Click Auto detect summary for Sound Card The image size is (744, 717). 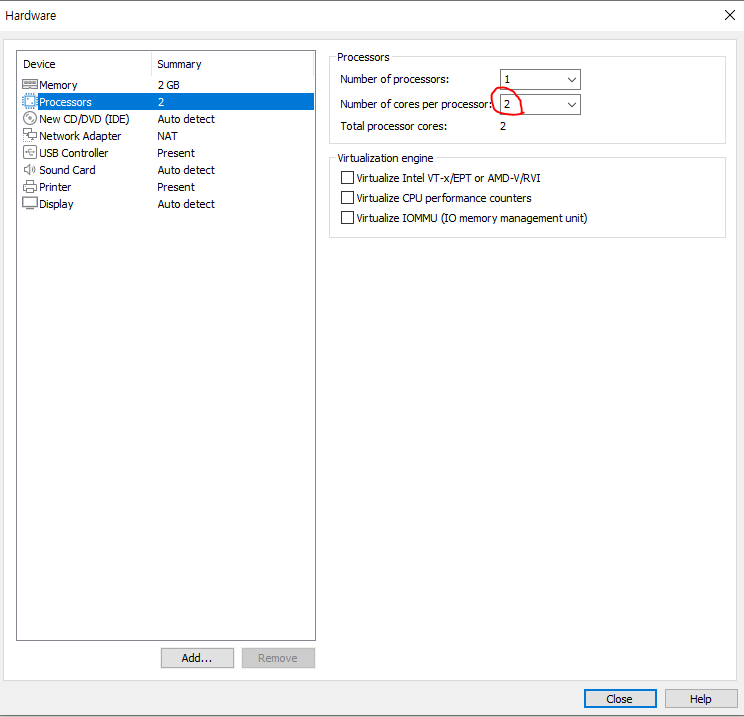(186, 170)
